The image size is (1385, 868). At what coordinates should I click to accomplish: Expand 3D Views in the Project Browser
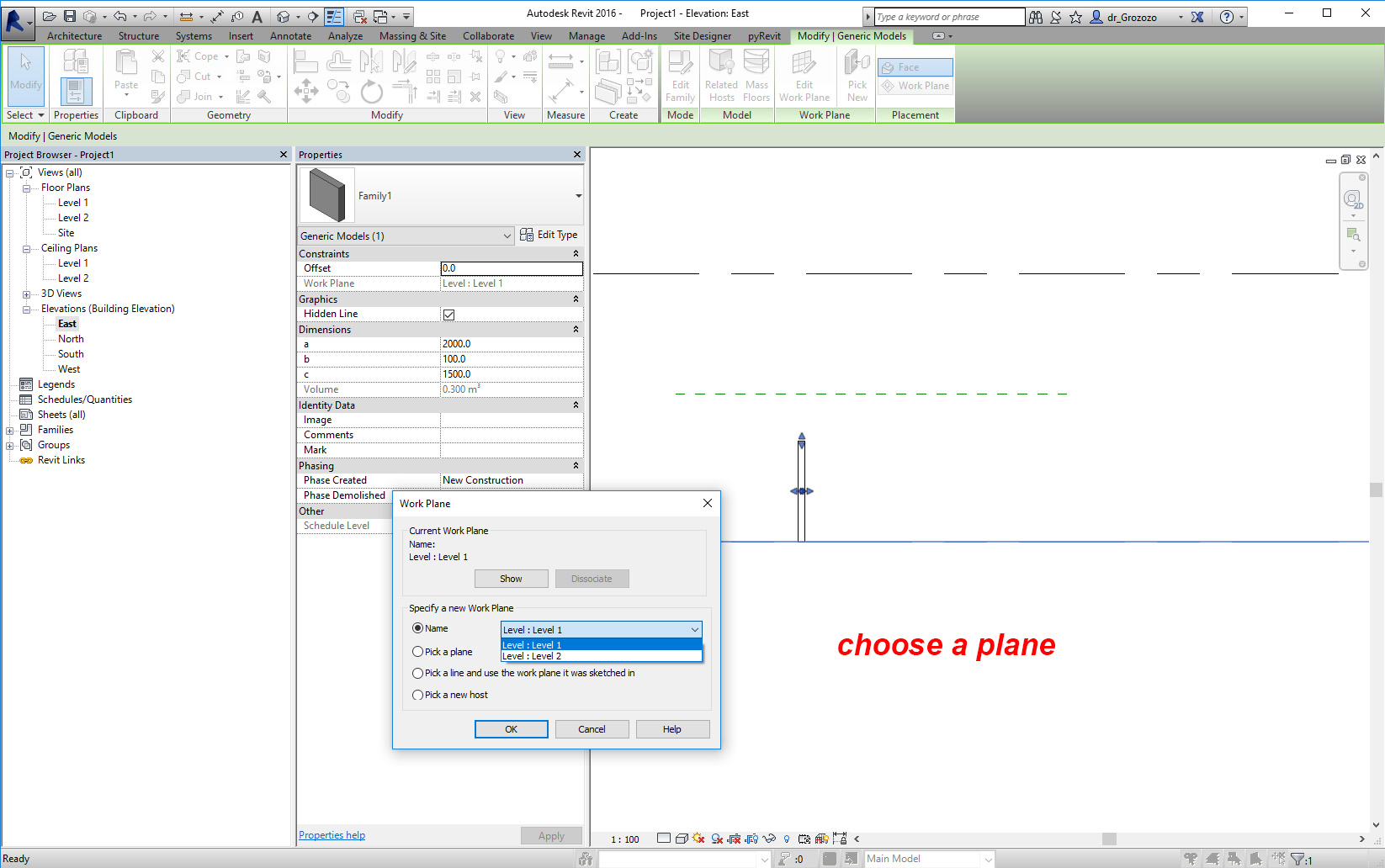coord(26,293)
